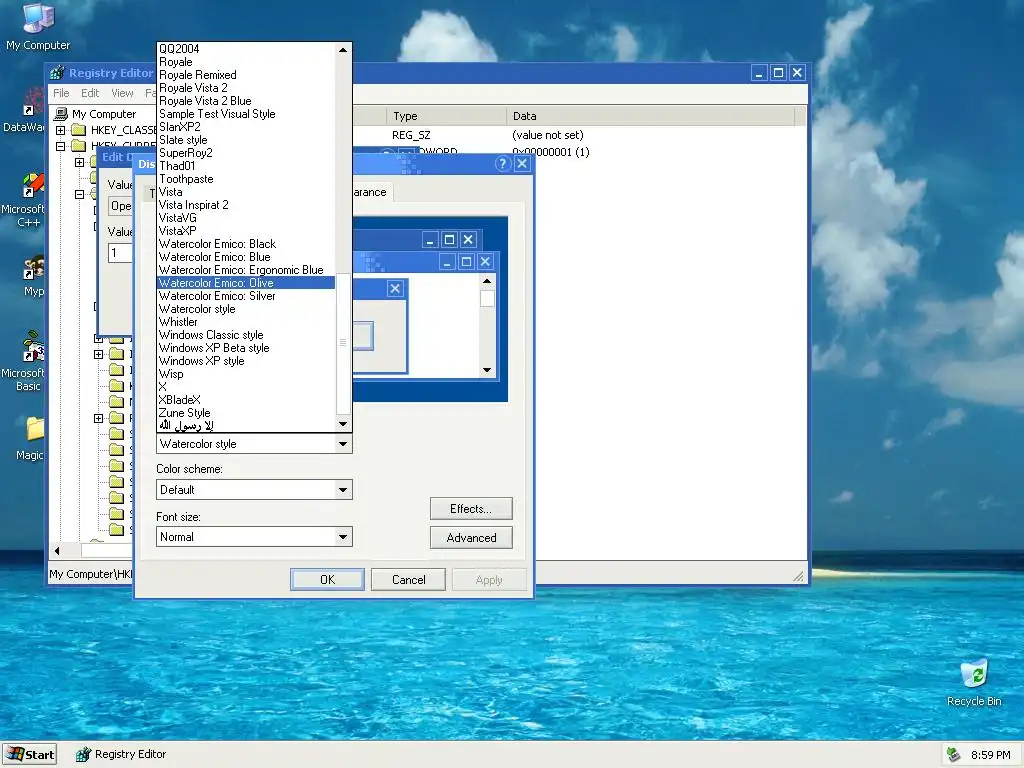Screen dimensions: 1024x768
Task: Open the Effects settings button
Action: [471, 509]
